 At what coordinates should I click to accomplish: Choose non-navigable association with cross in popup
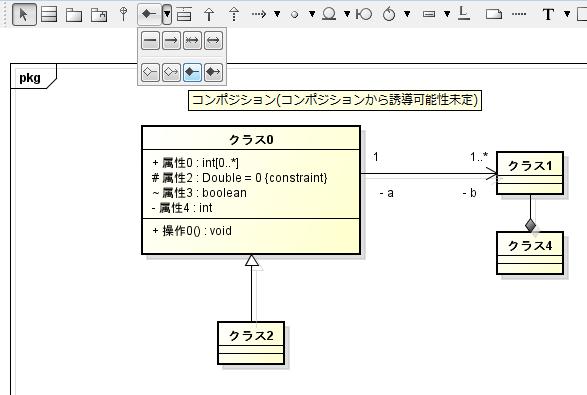(192, 40)
